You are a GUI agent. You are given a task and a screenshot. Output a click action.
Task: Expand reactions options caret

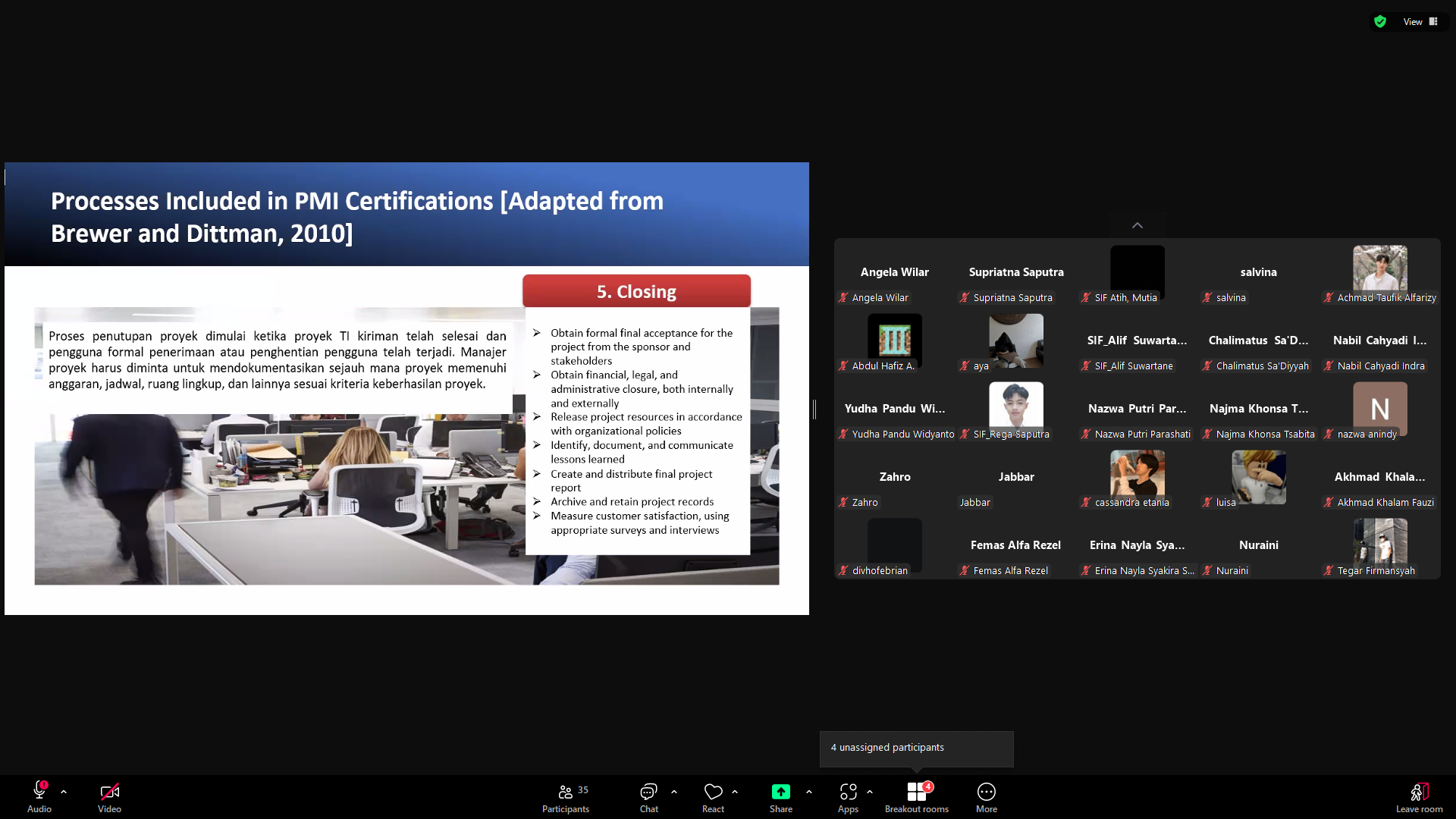pyautogui.click(x=735, y=792)
